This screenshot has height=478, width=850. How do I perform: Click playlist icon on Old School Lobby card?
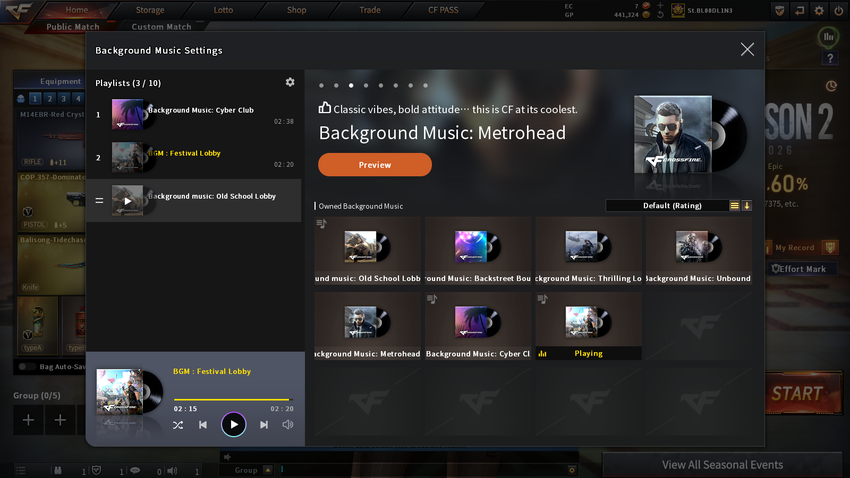[x=321, y=223]
